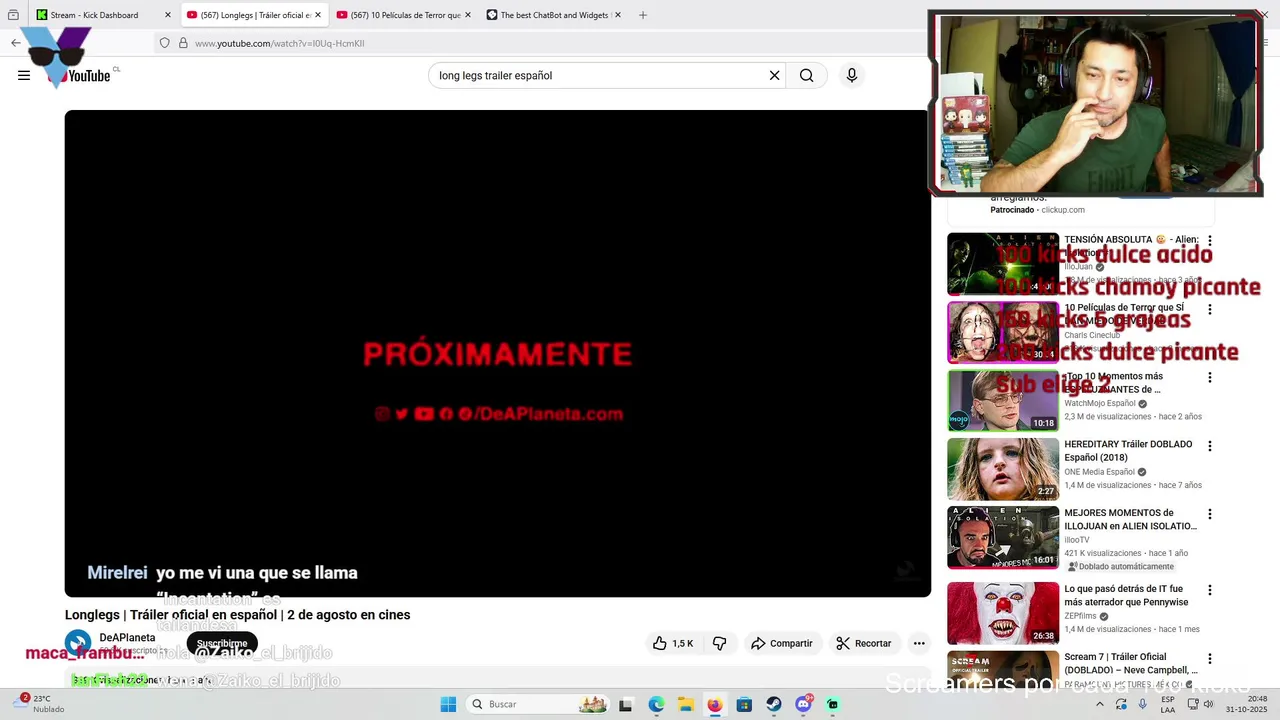Viewport: 1280px width, 720px height.
Task: Switch to Firefox in the taskbar
Action: pos(714,704)
